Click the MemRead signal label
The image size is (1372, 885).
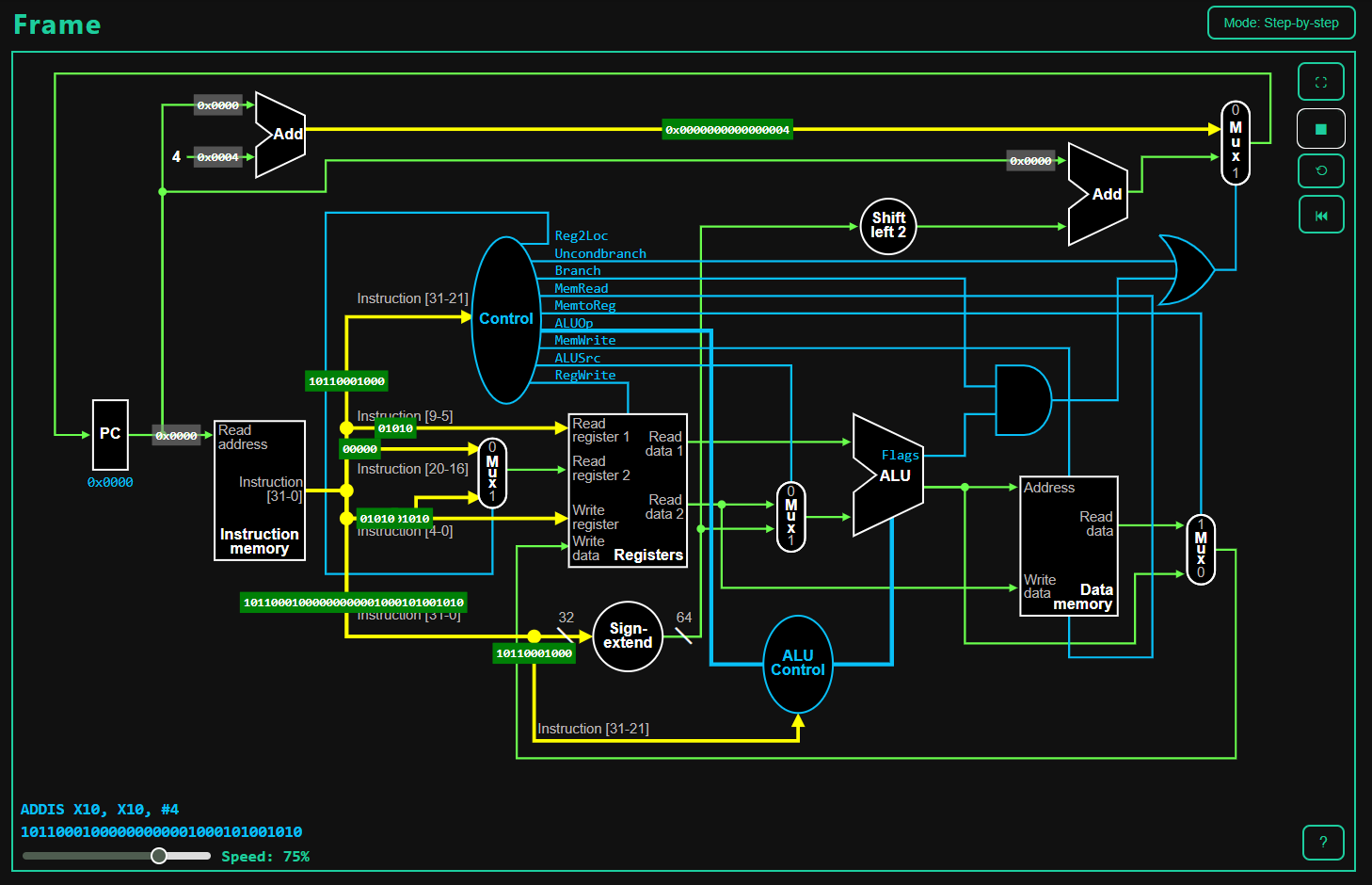[x=582, y=288]
